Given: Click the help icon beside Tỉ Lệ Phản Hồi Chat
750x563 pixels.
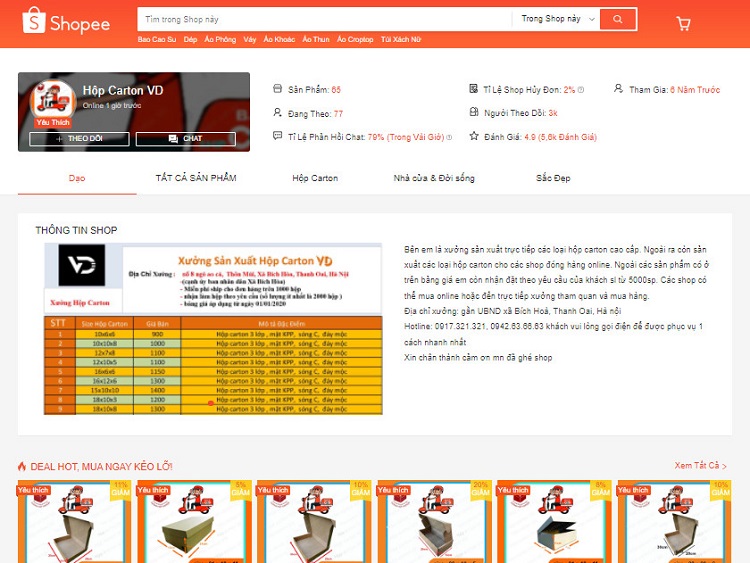Looking at the screenshot, I should pyautogui.click(x=449, y=137).
